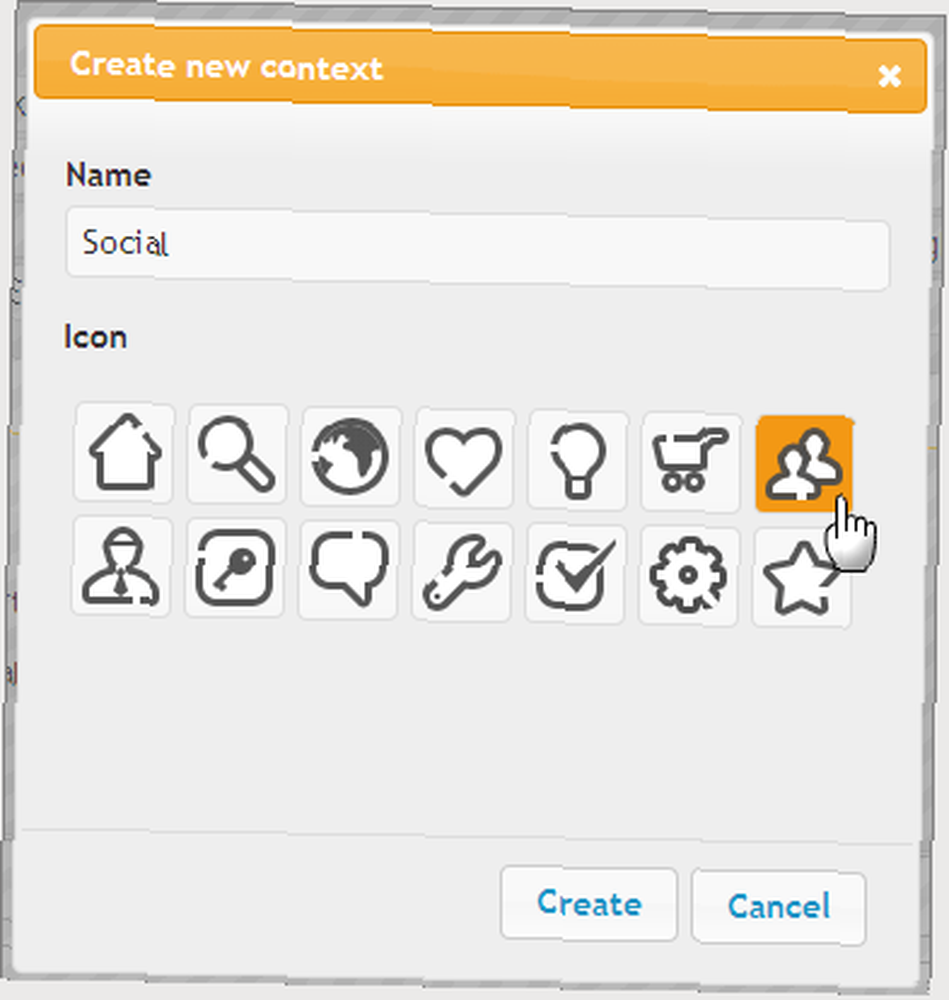Choose the magnifying glass search icon
This screenshot has width=949, height=1000.
tap(238, 454)
